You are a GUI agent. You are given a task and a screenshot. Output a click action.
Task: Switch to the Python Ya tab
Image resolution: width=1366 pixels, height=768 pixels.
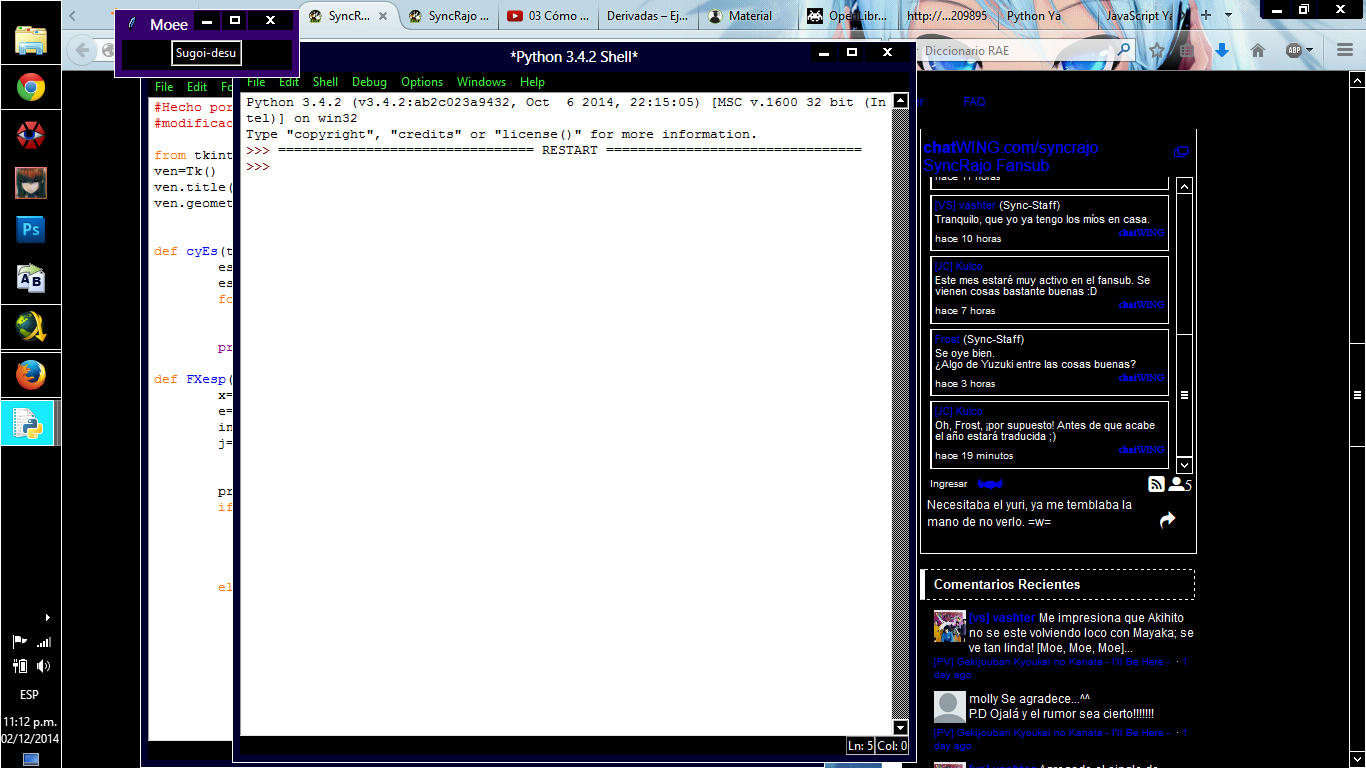tap(1047, 16)
